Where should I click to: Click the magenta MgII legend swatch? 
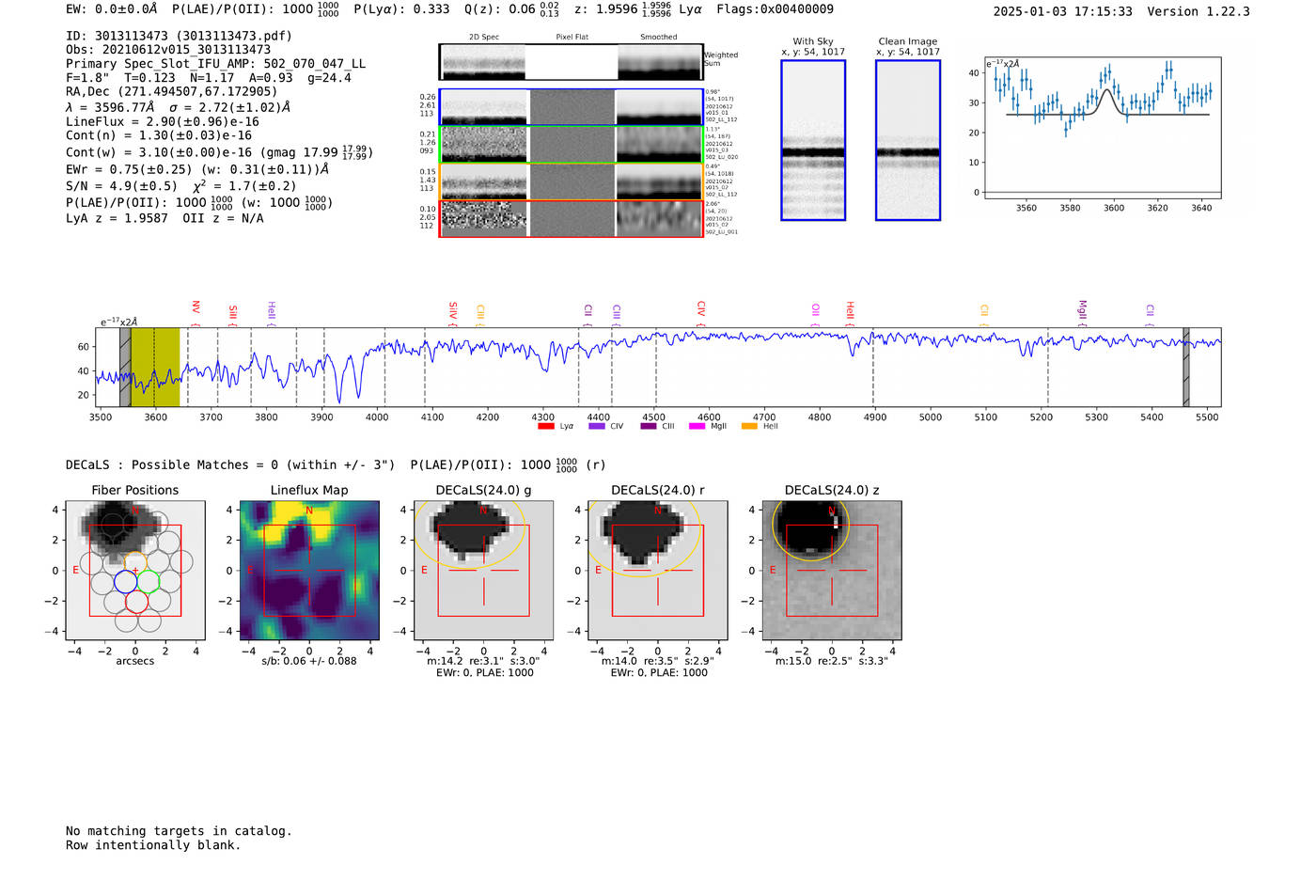tap(697, 426)
